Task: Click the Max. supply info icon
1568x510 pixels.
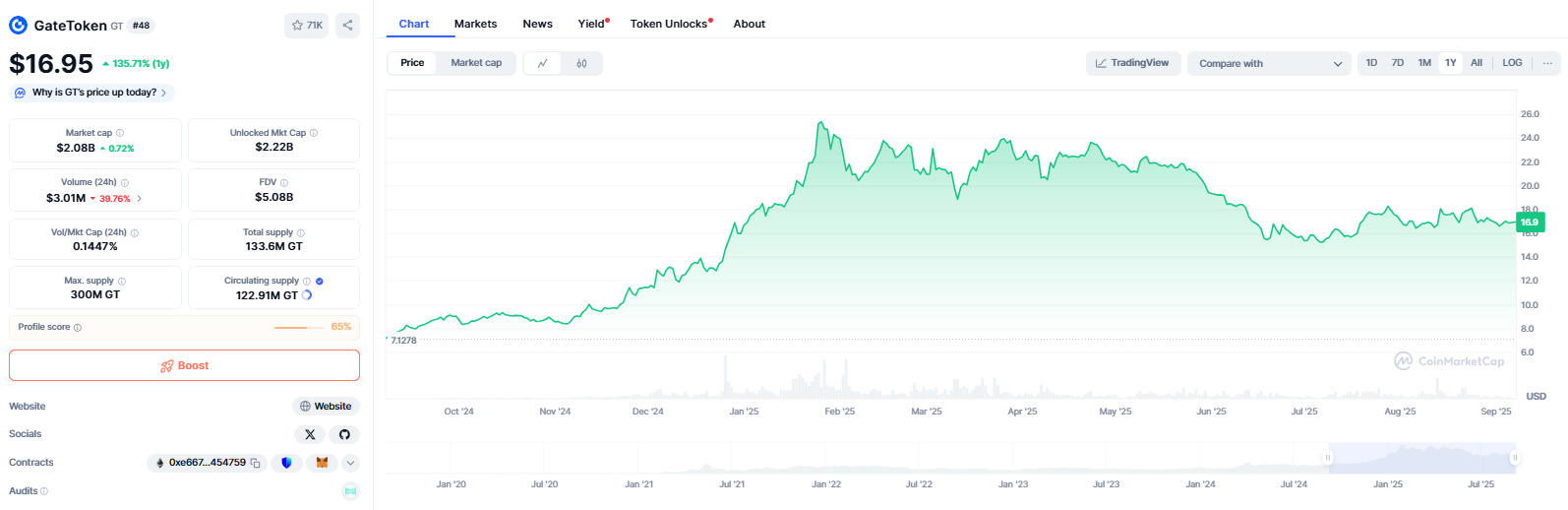Action: [x=121, y=282]
